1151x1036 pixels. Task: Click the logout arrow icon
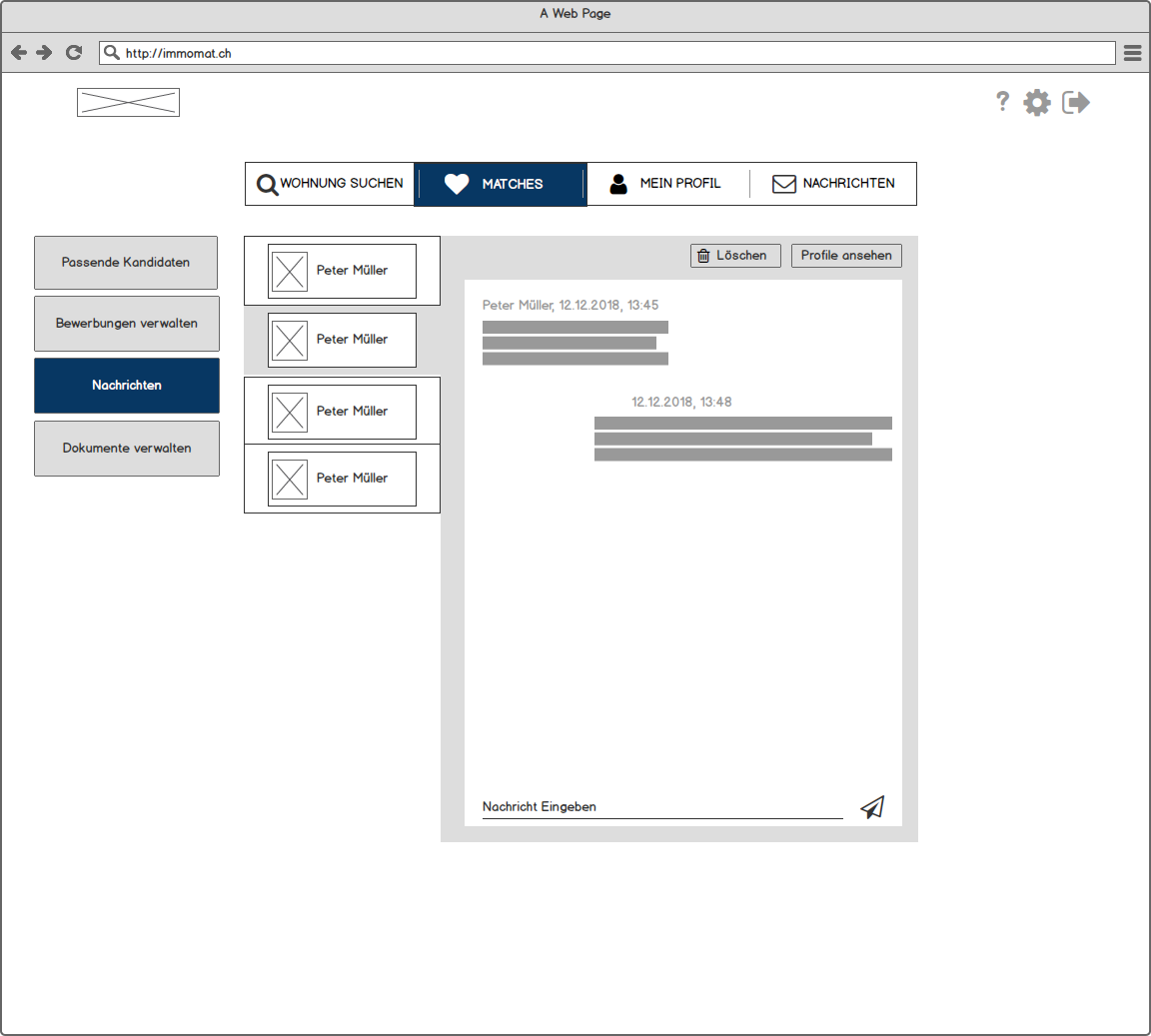tap(1075, 102)
